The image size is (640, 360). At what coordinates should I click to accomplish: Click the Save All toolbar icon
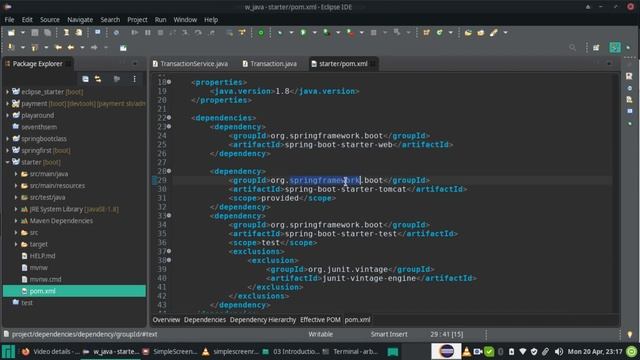click(x=47, y=33)
